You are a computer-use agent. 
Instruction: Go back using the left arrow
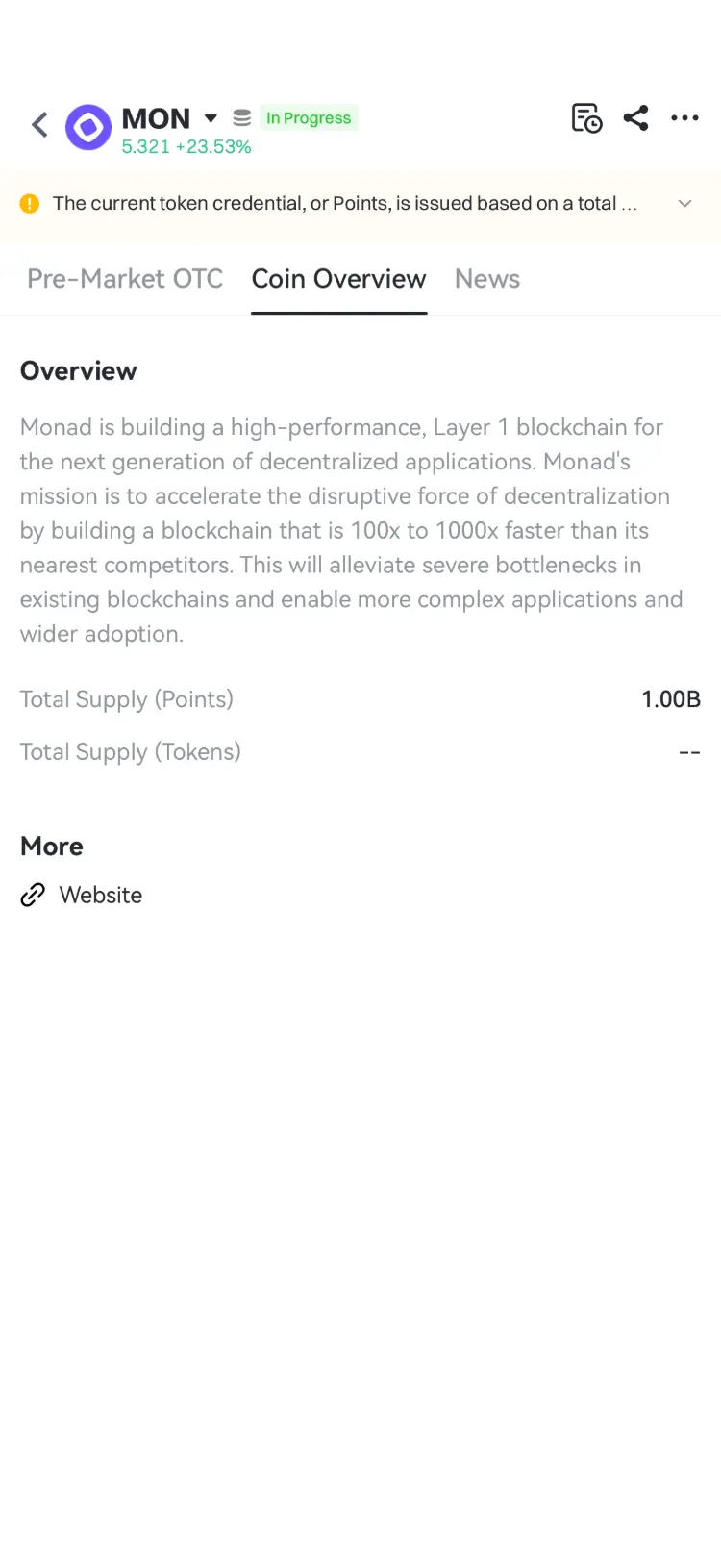[39, 125]
